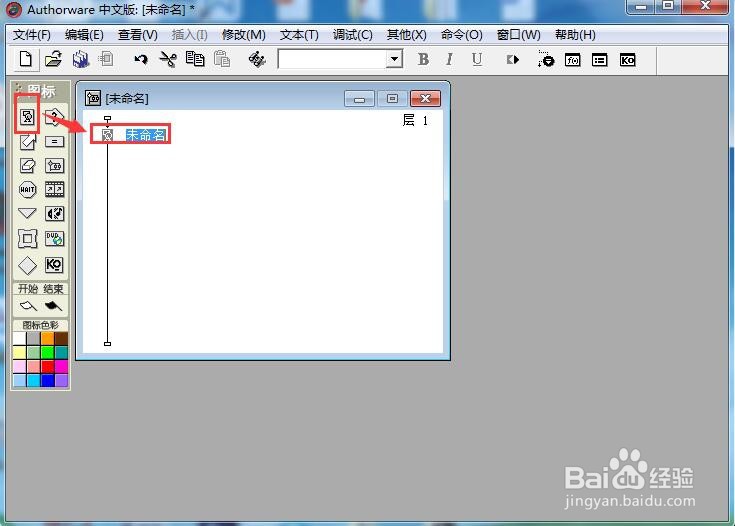Pick the black Stop flag
735x526 pixels.
pos(53,306)
